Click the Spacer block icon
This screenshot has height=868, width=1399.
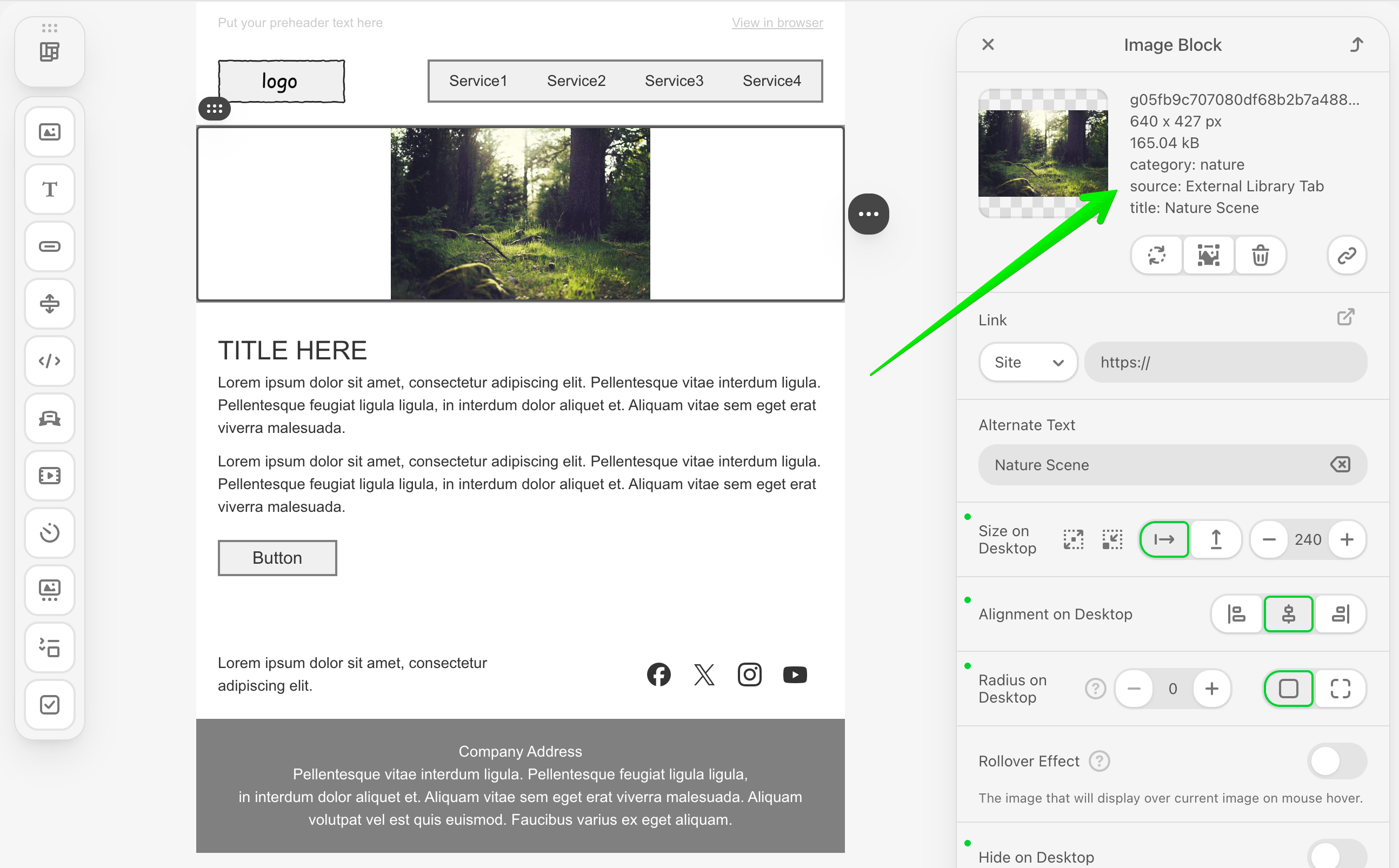tap(50, 304)
